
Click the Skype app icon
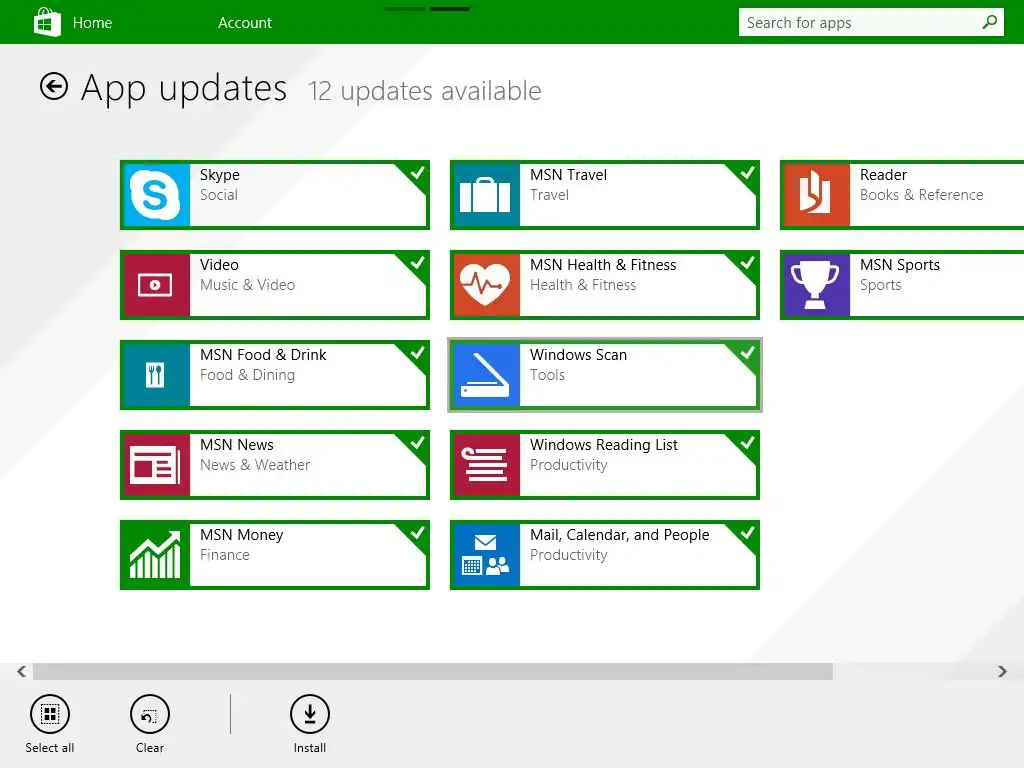point(156,195)
